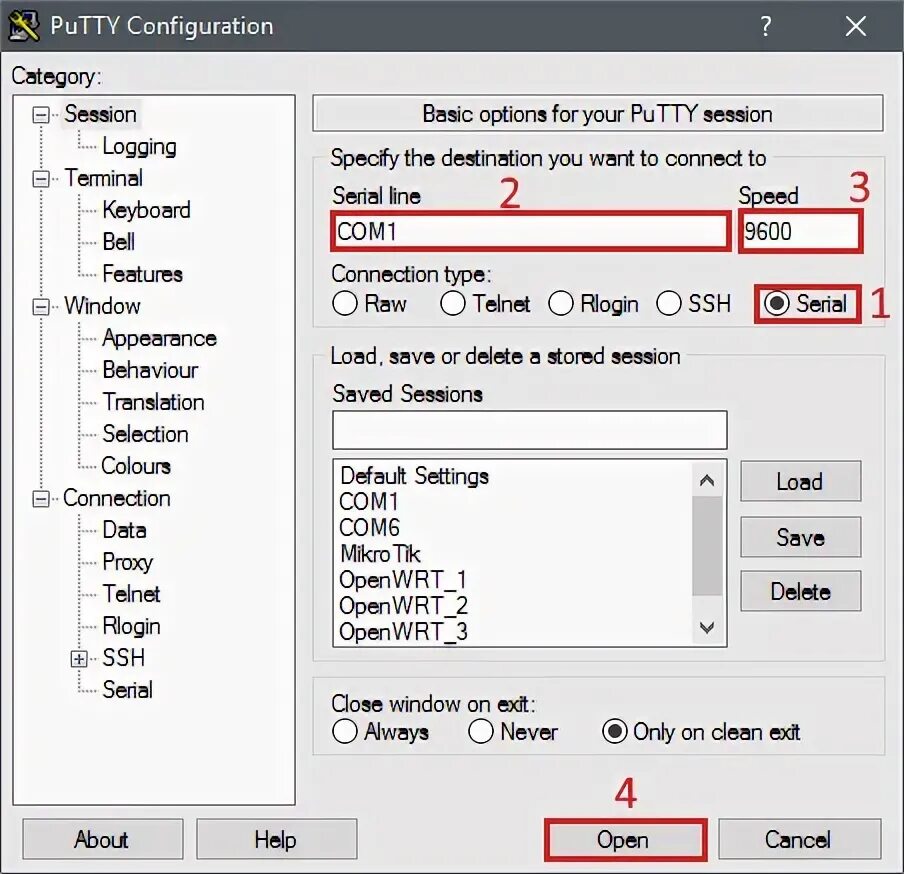The image size is (904, 874).
Task: Select Default Settings in saved sessions
Action: point(414,476)
